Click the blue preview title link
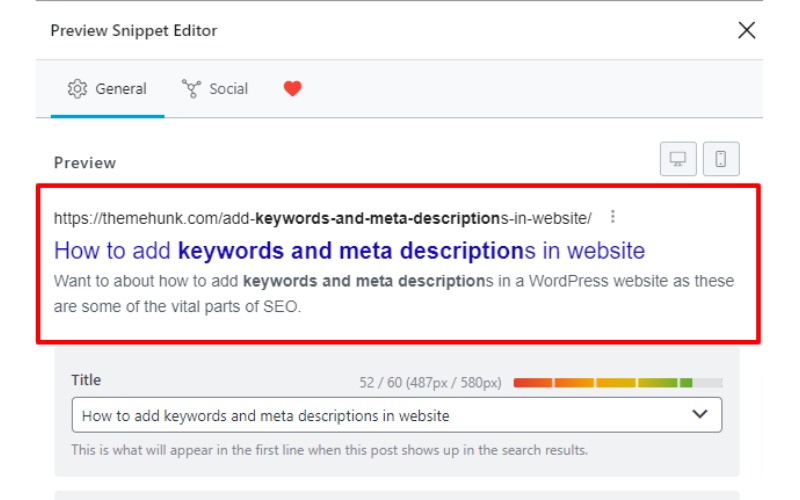The width and height of the screenshot is (800, 500). click(x=349, y=251)
